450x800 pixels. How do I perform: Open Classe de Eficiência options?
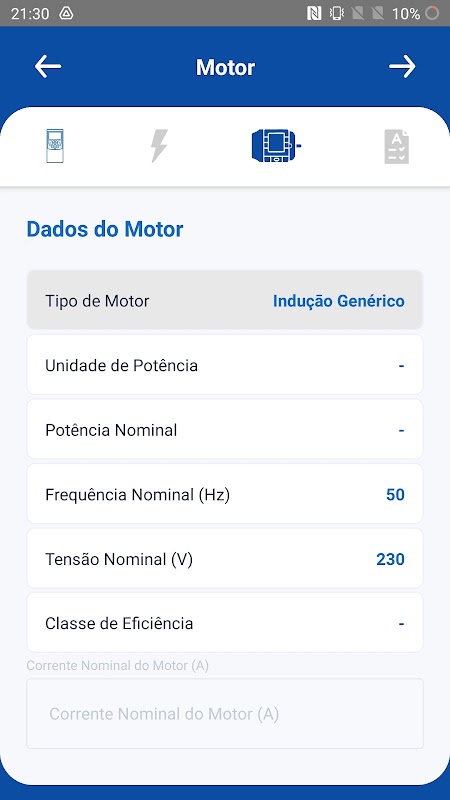(x=225, y=623)
